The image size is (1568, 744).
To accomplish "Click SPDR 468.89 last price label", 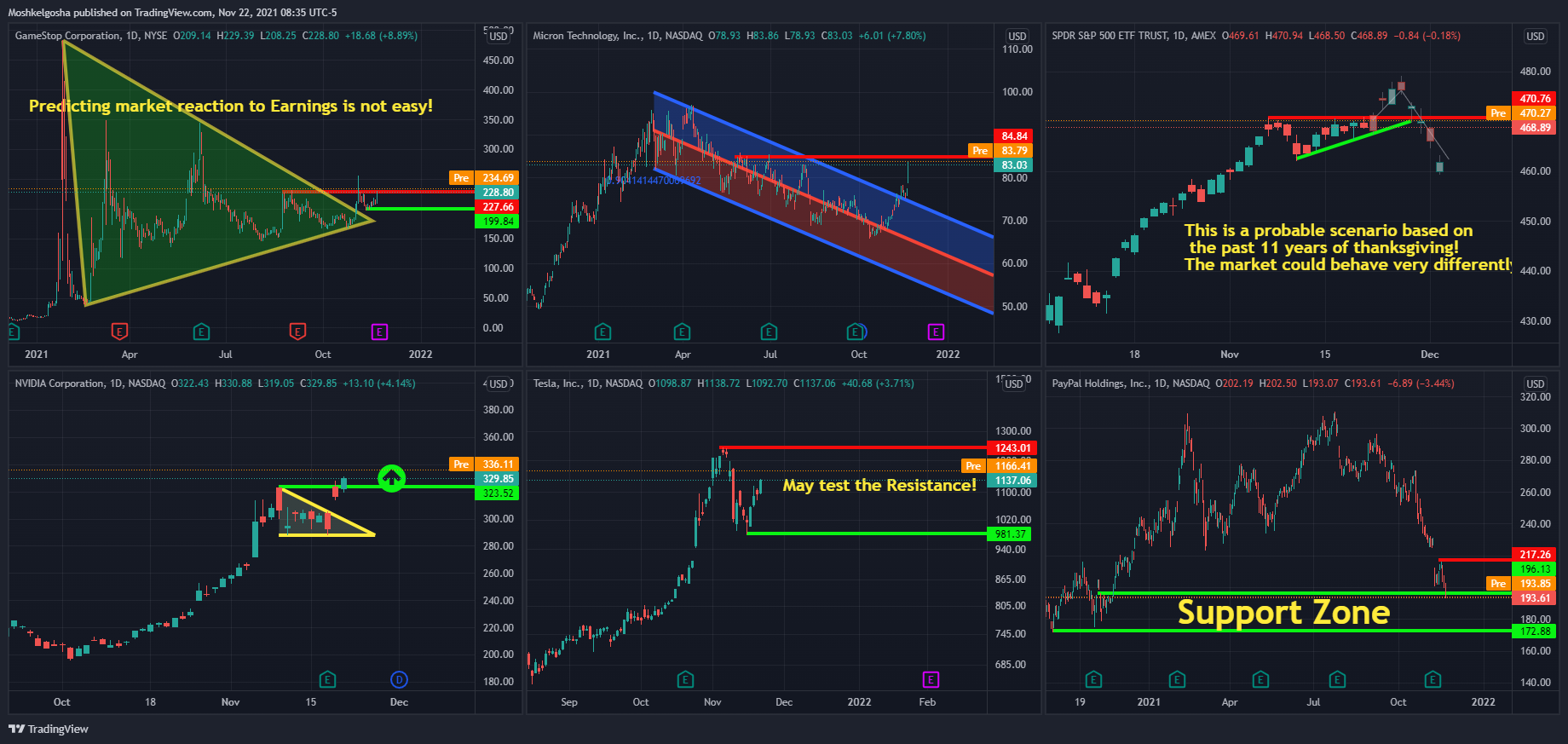I will 1535,128.
